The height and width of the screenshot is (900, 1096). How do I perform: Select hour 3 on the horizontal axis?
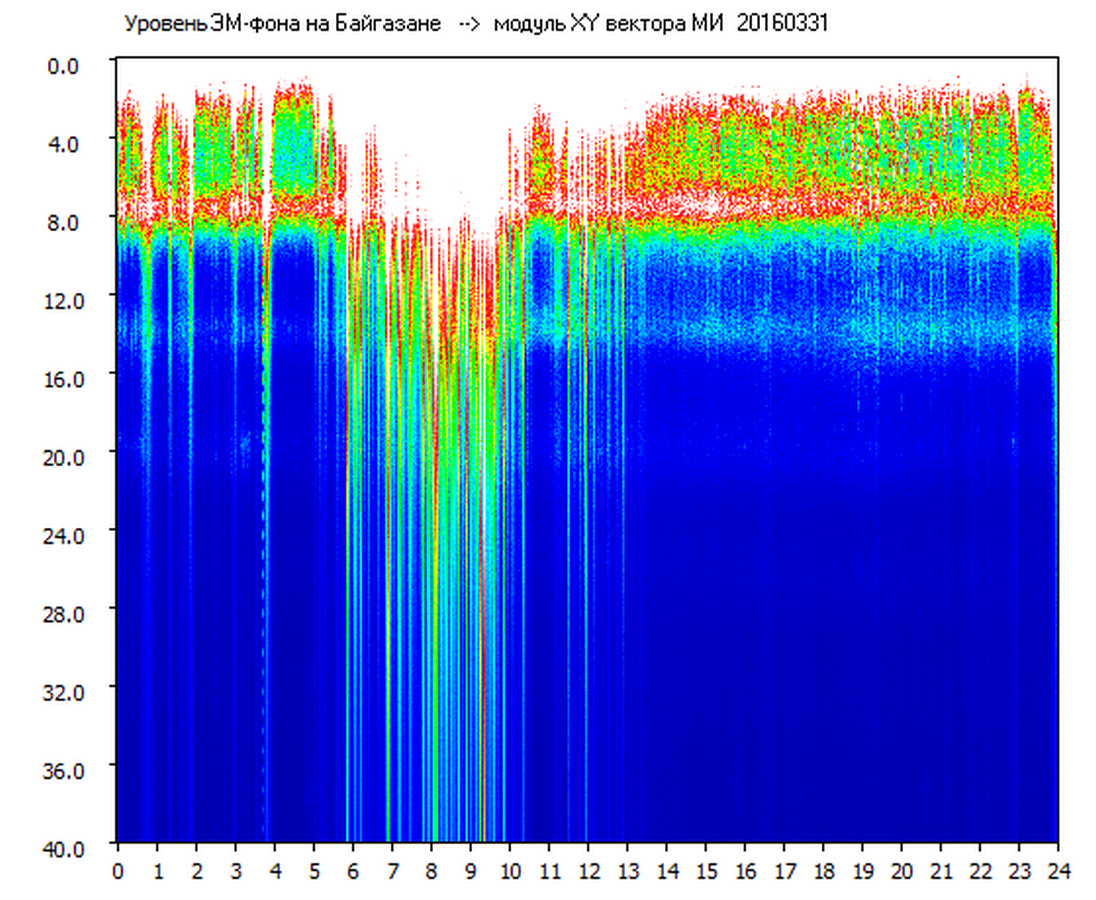[235, 871]
